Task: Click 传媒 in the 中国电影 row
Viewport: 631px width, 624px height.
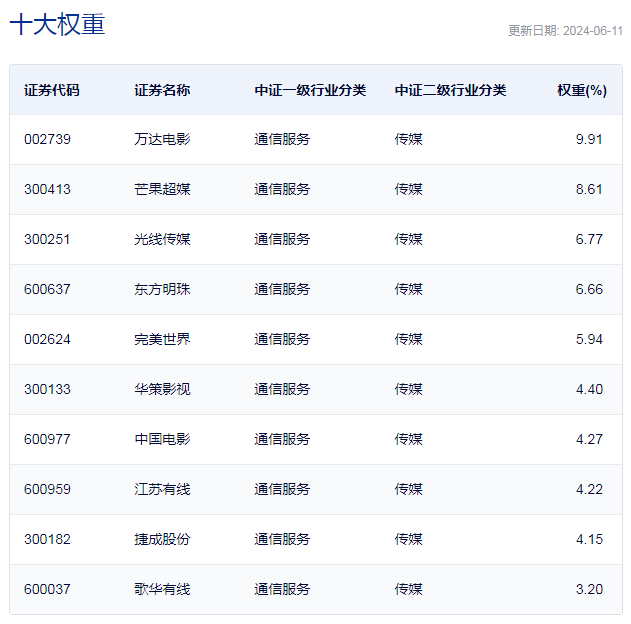Action: 408,439
